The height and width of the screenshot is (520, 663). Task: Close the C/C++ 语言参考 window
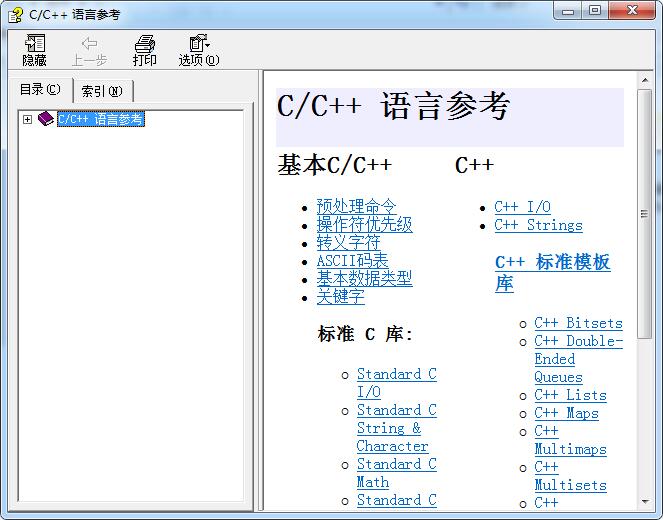coord(632,11)
